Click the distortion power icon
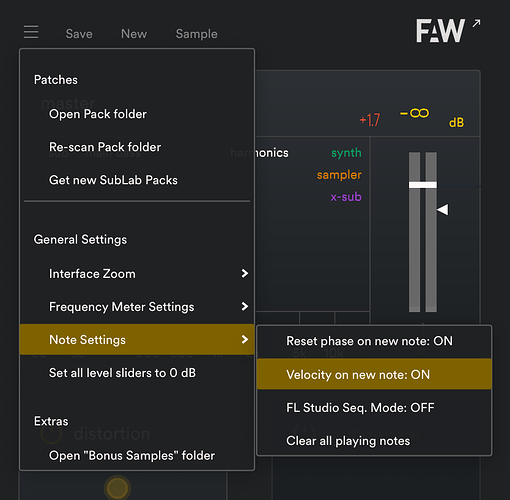The height and width of the screenshot is (500, 510). tap(51, 433)
